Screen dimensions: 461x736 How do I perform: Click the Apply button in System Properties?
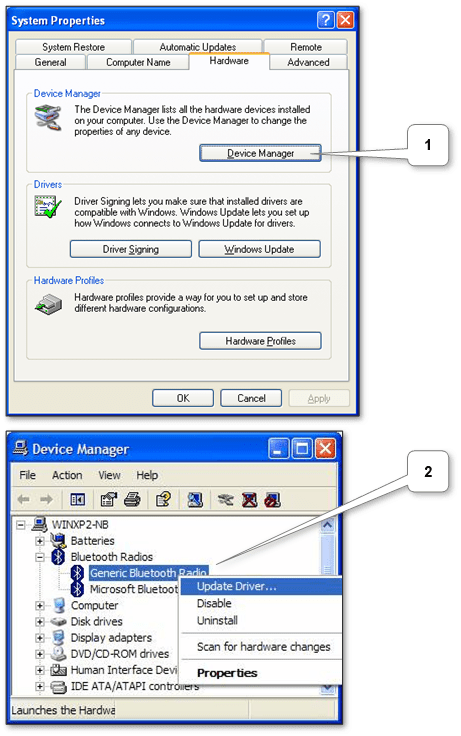[319, 398]
